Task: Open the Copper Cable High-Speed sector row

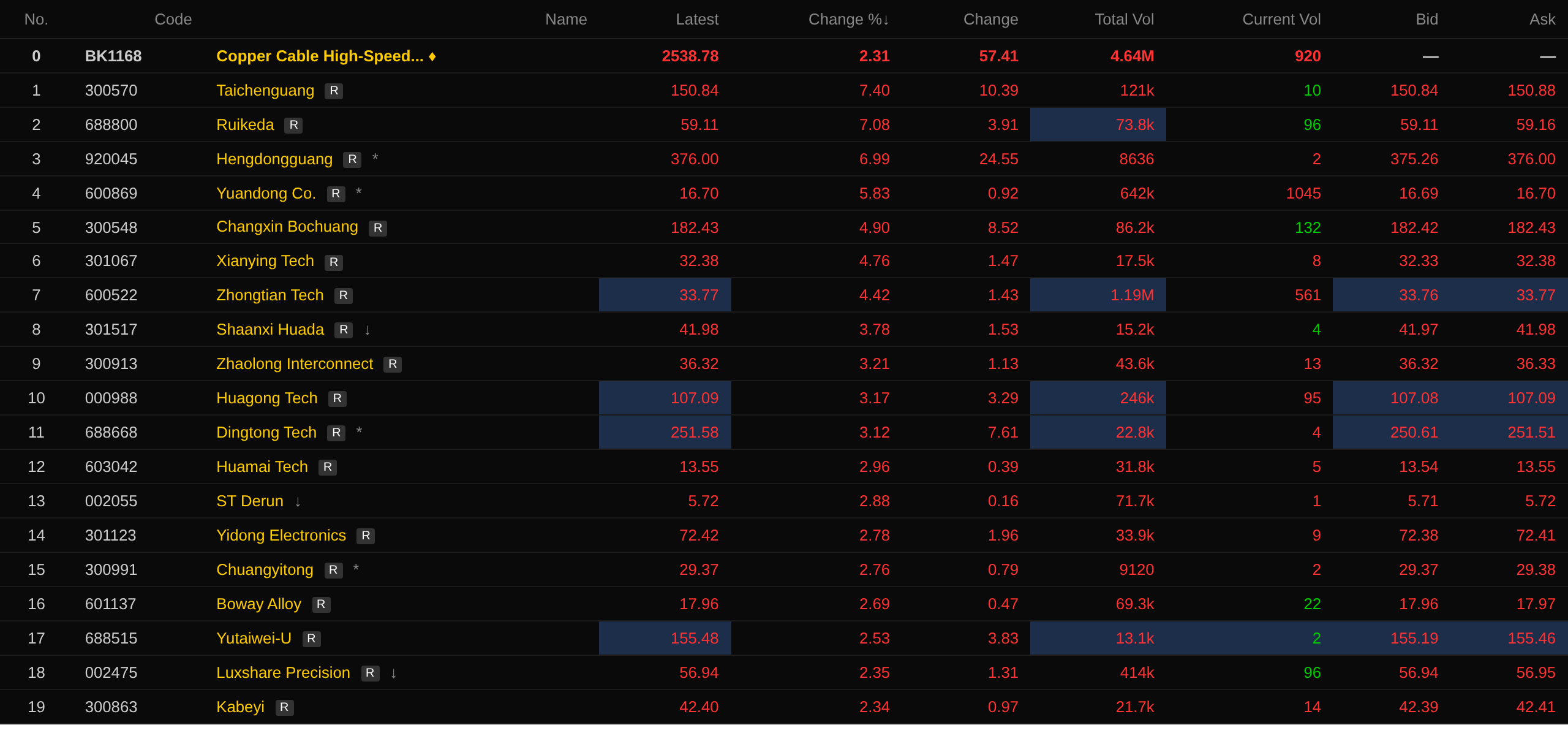Action: pos(784,56)
